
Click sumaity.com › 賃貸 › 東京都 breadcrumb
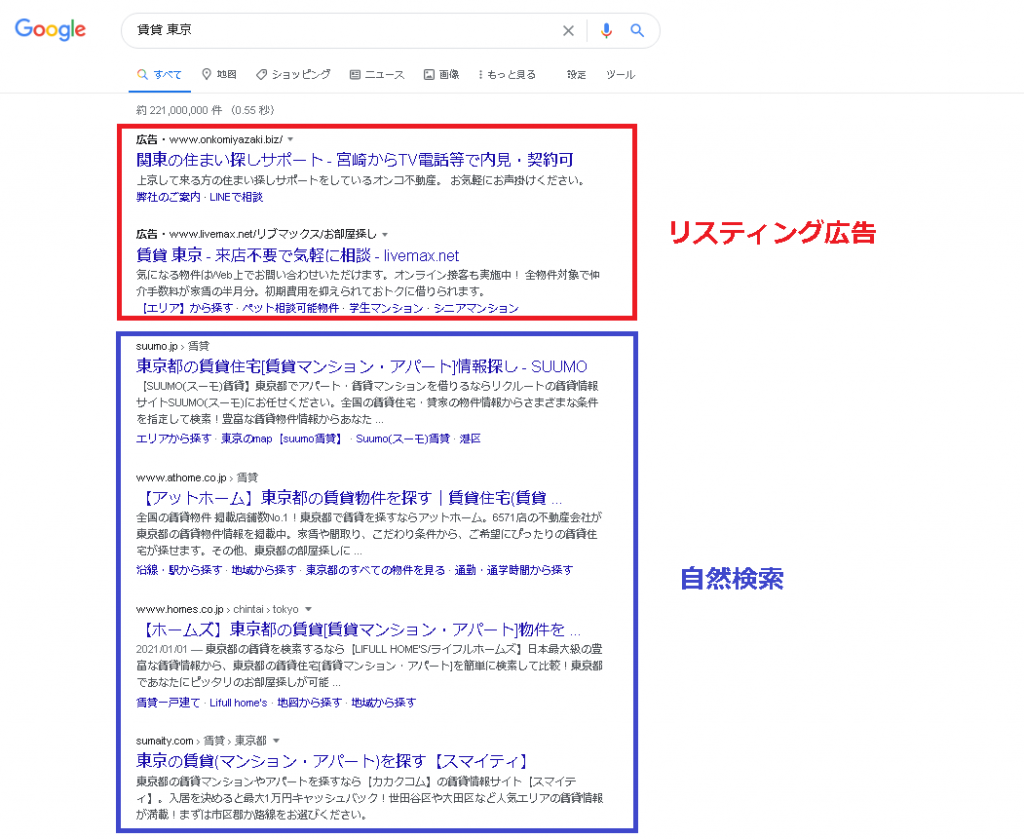pyautogui.click(x=201, y=740)
